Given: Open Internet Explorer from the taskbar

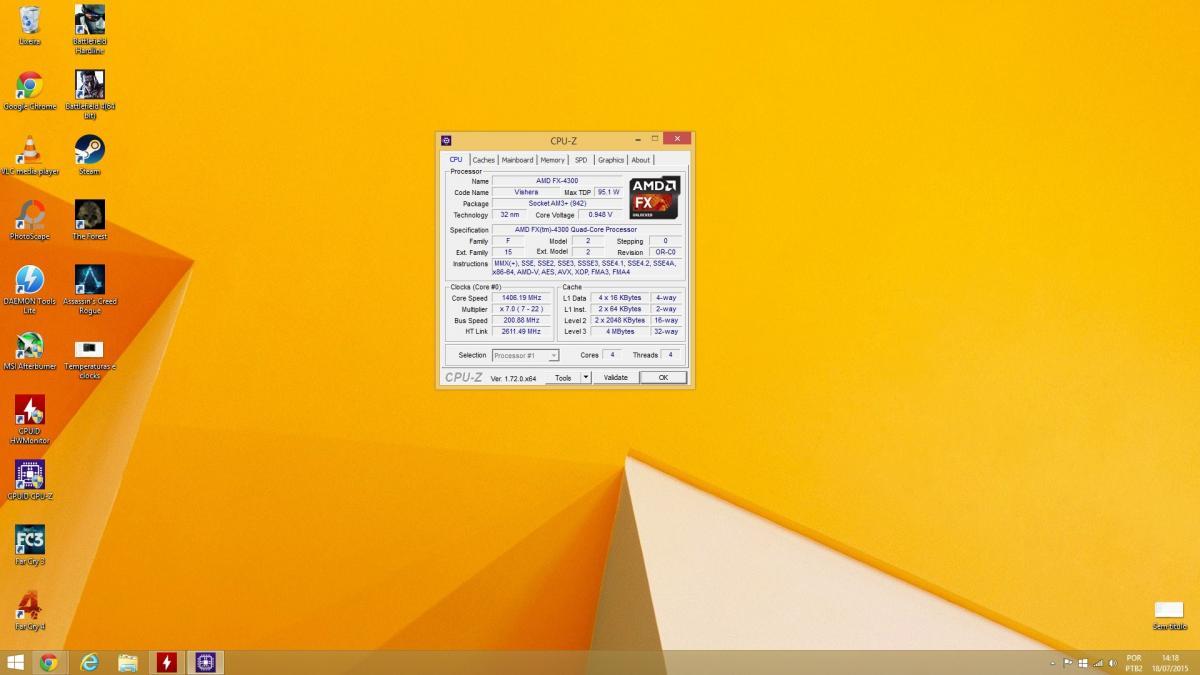Looking at the screenshot, I should click(x=89, y=662).
